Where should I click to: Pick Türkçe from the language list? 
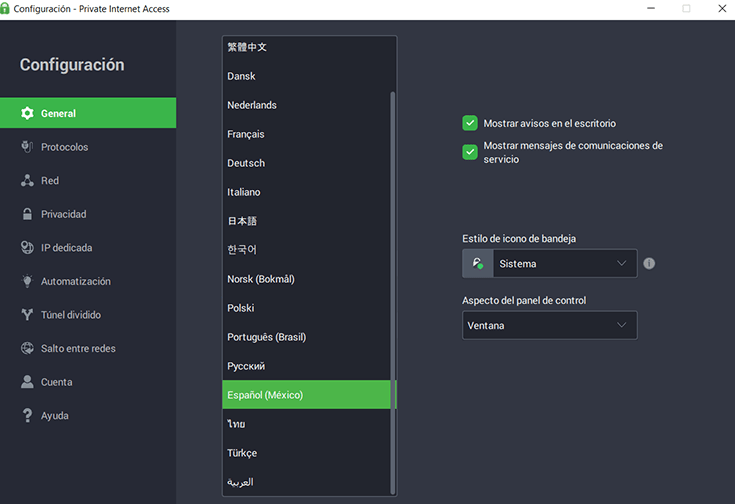[306, 453]
